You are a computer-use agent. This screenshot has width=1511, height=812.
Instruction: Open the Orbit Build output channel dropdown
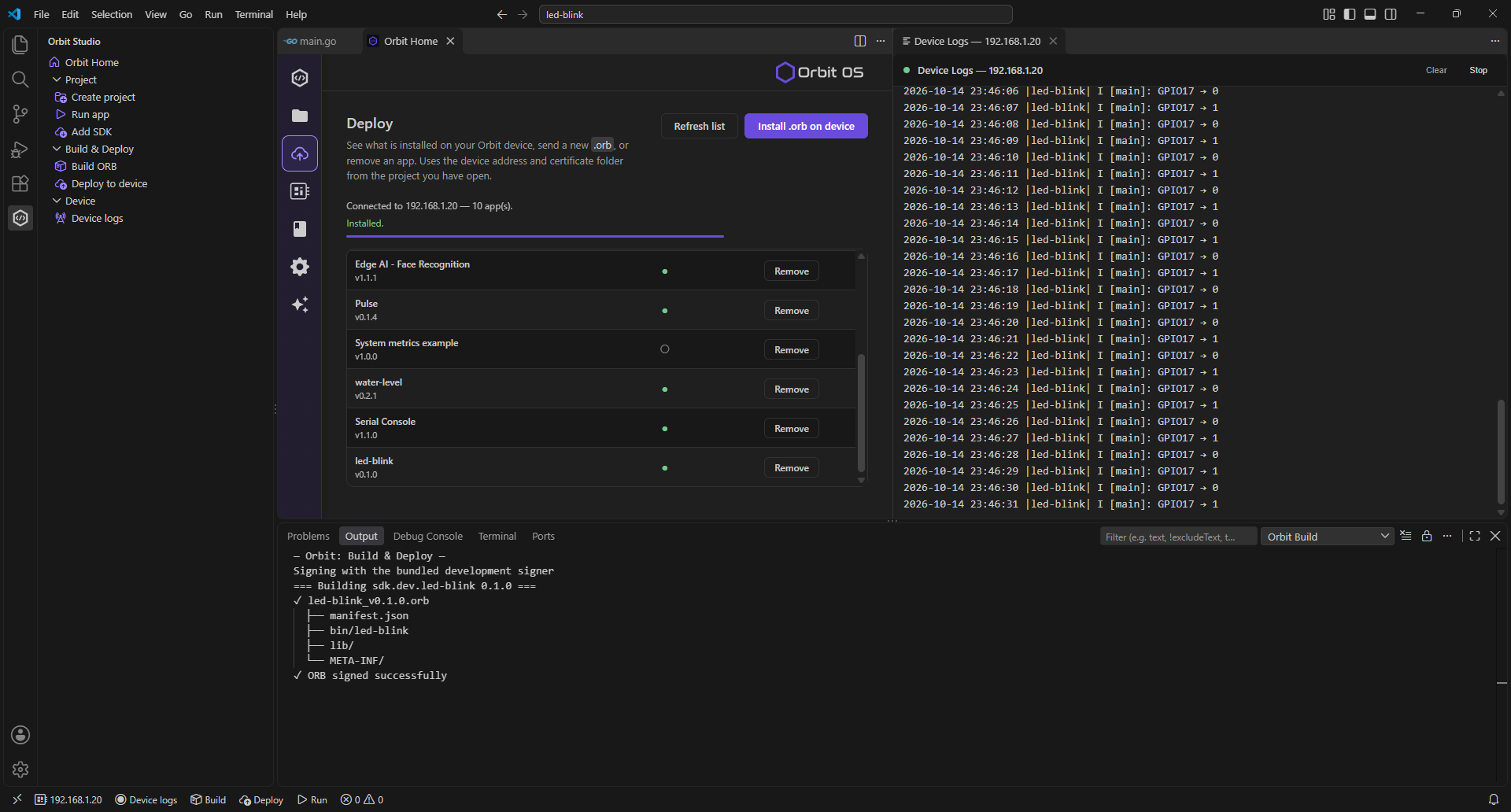pos(1327,537)
